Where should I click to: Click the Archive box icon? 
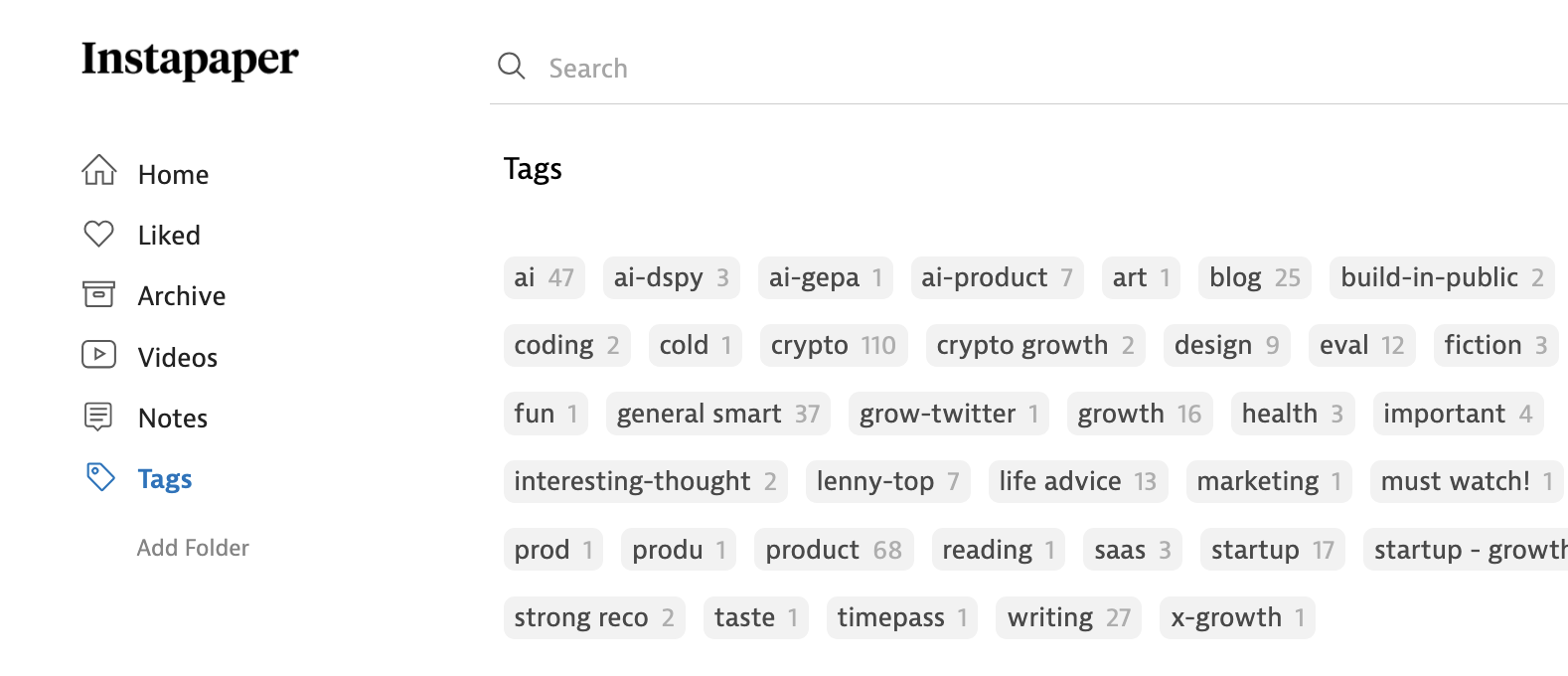[x=99, y=294]
